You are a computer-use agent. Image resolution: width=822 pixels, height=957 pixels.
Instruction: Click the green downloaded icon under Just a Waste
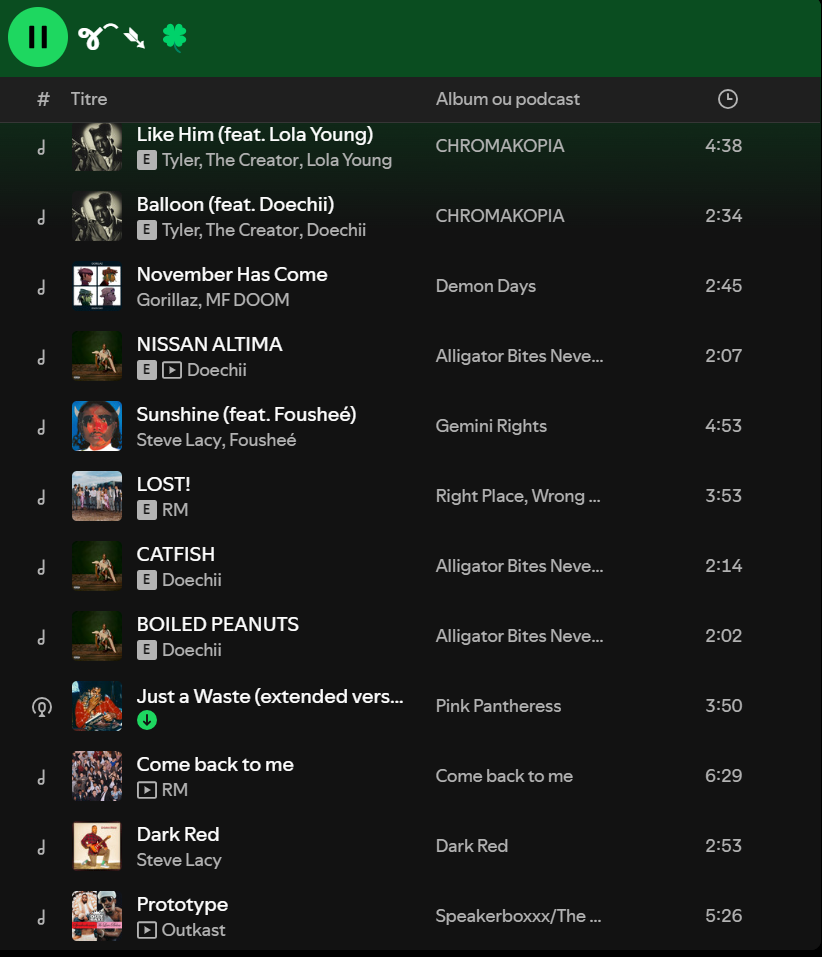[x=146, y=720]
